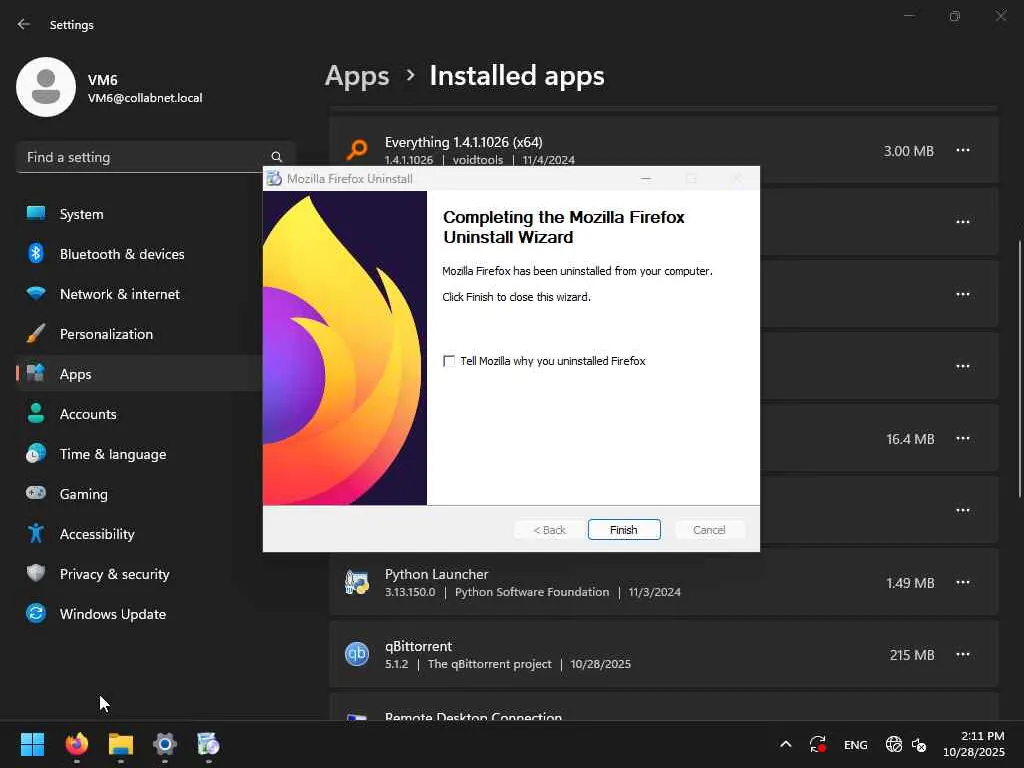Click the Accessibility figure icon
This screenshot has height=768, width=1024.
coord(36,533)
